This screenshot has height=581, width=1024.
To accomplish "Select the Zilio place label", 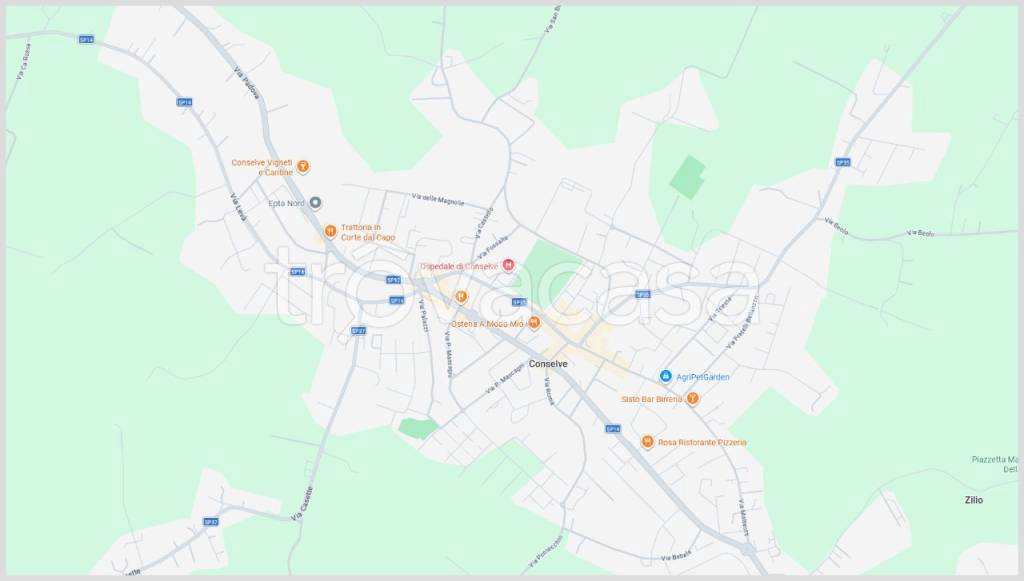I will [x=973, y=499].
